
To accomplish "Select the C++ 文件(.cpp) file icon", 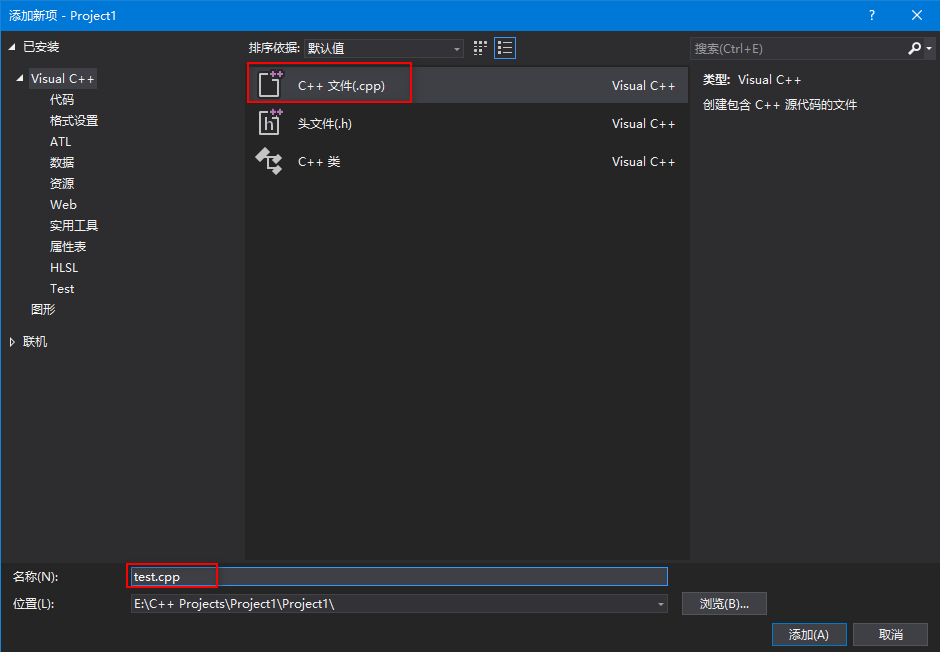I will tap(270, 84).
